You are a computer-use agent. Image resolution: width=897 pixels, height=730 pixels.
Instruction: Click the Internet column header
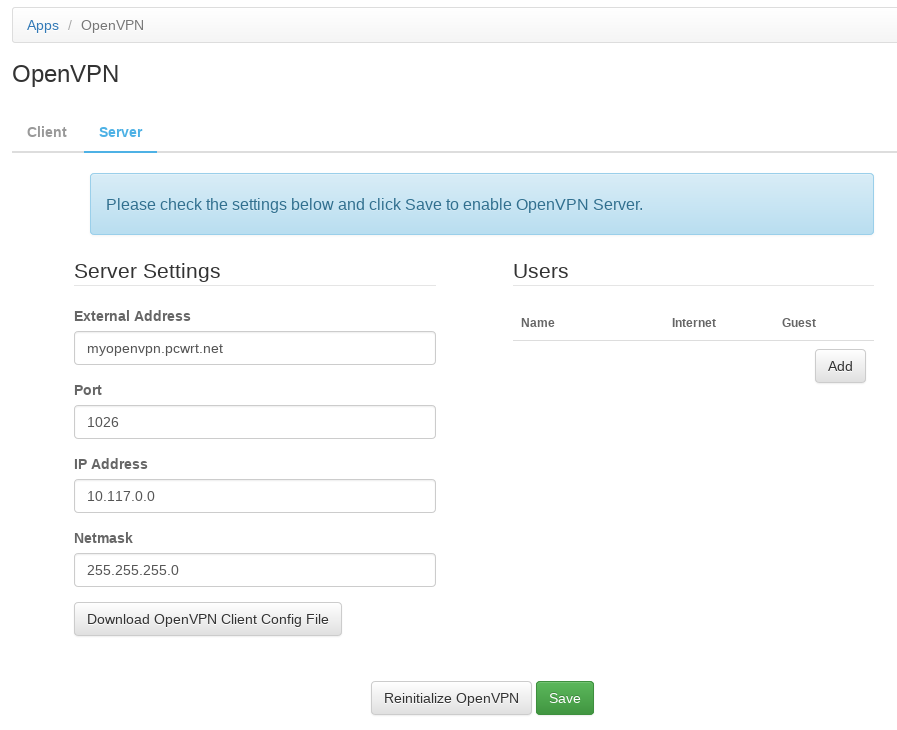coord(693,323)
